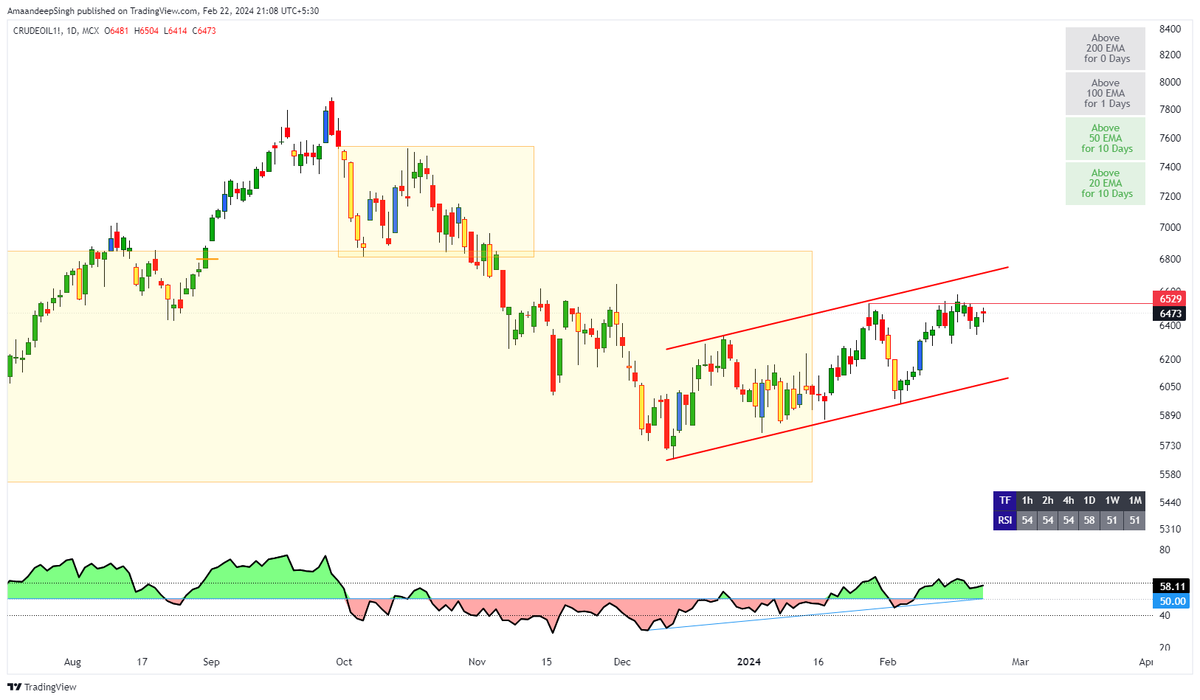Click the 6200 price axis label
Viewport: 1200px width, 700px height.
tap(1171, 359)
